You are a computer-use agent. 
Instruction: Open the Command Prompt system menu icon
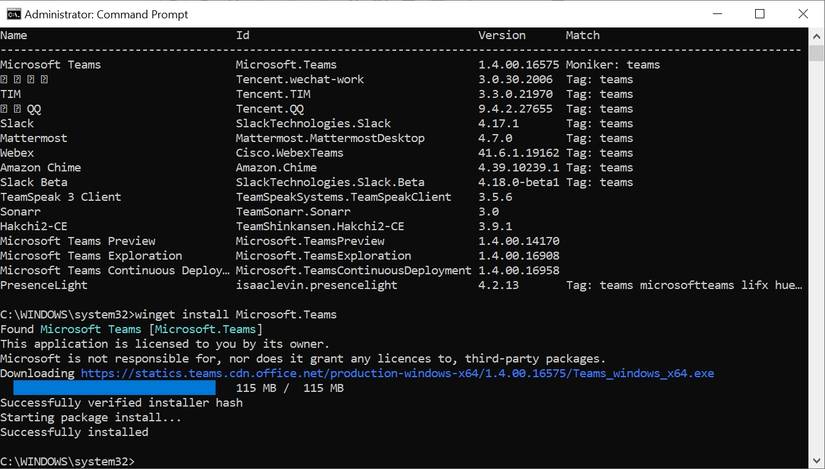point(12,14)
